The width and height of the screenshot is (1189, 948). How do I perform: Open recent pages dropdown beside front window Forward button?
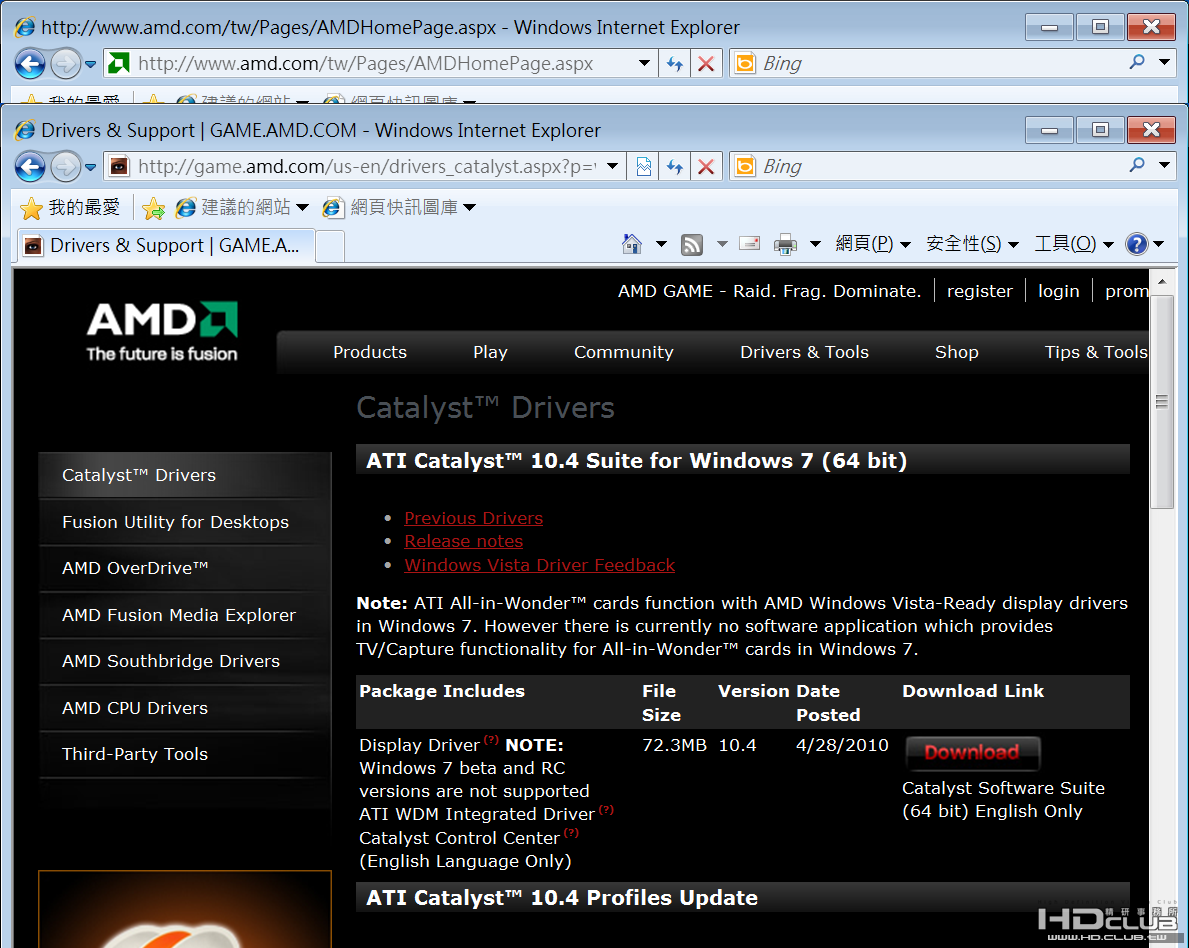pyautogui.click(x=90, y=167)
